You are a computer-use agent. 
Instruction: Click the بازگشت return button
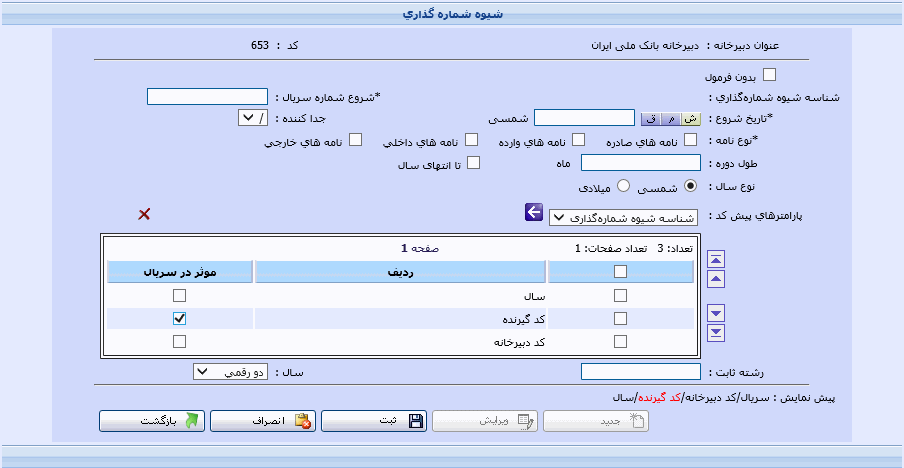(152, 421)
